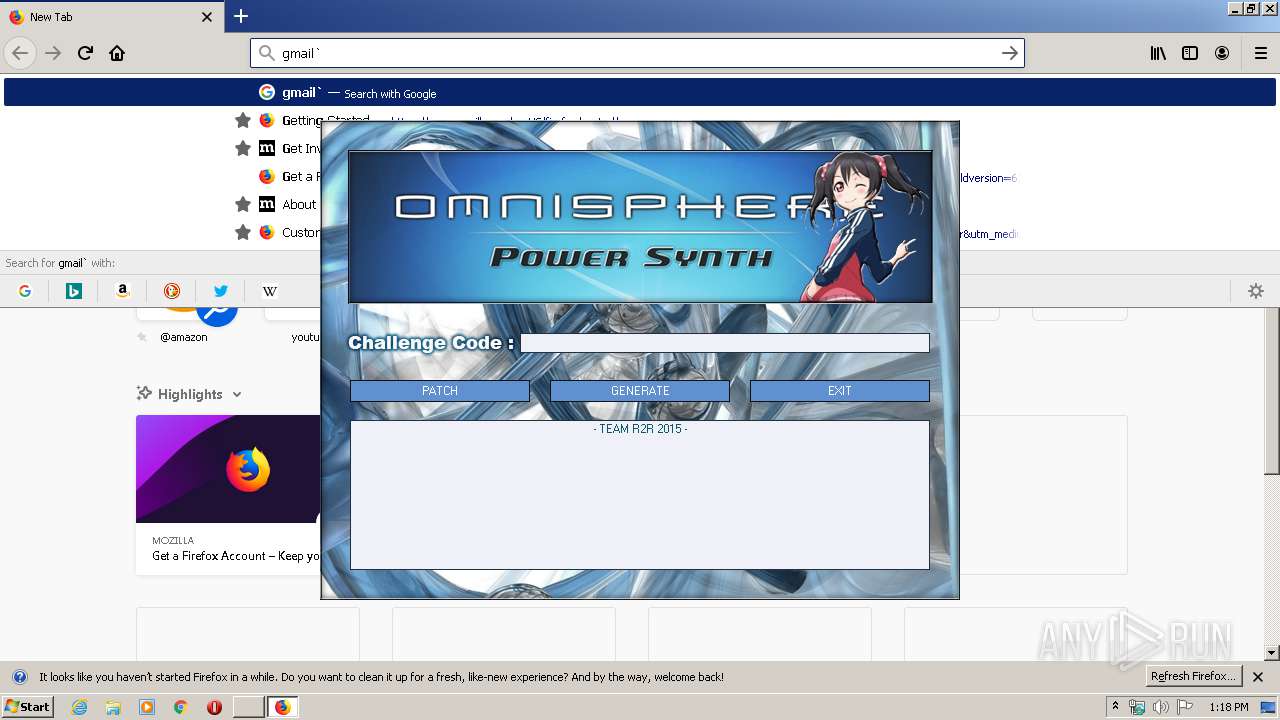Image resolution: width=1280 pixels, height=720 pixels.
Task: Select the About suggestion row
Action: (299, 204)
